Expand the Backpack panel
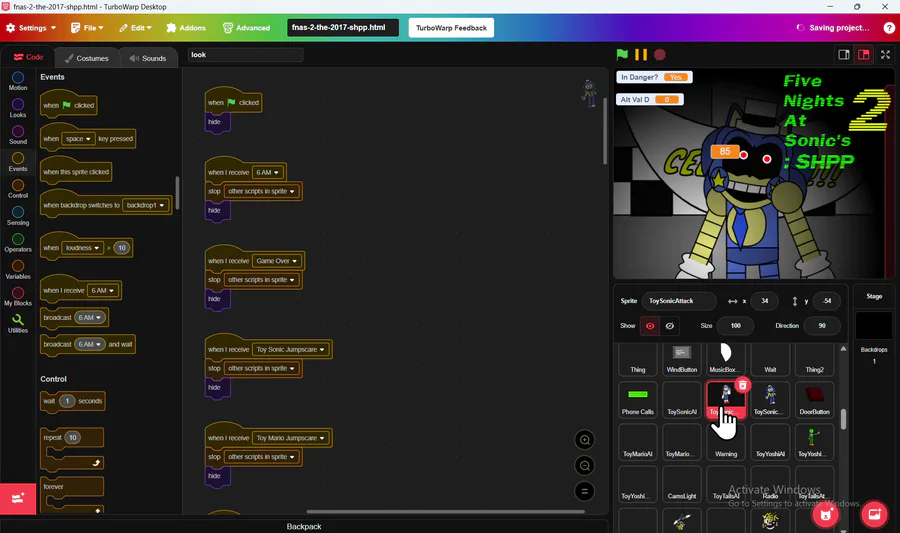 click(x=304, y=526)
